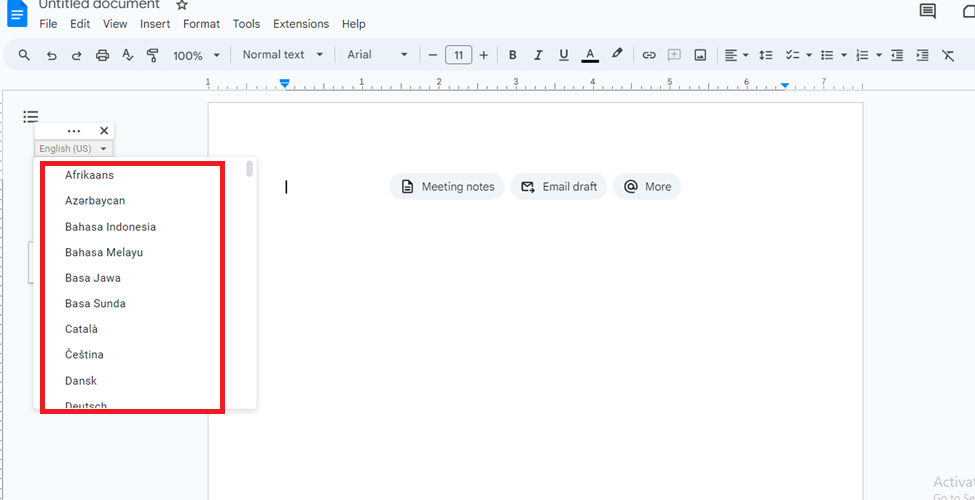The width and height of the screenshot is (975, 500).
Task: Click the font size field showing 11
Action: pos(458,55)
